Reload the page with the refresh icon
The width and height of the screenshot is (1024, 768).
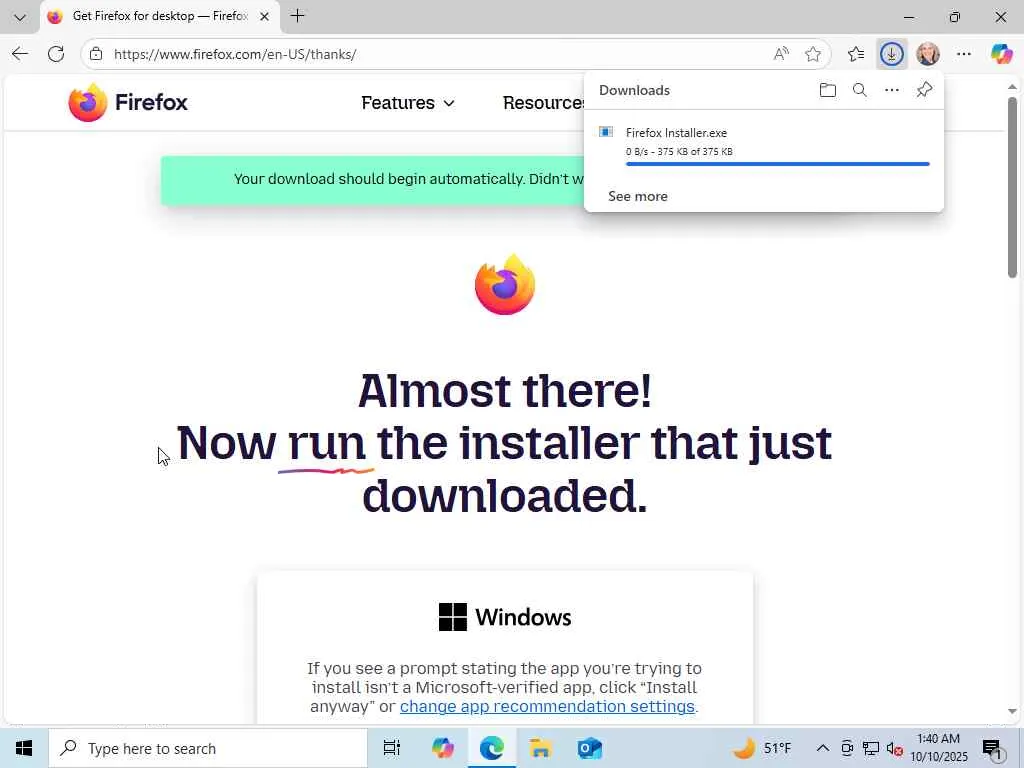click(x=56, y=54)
